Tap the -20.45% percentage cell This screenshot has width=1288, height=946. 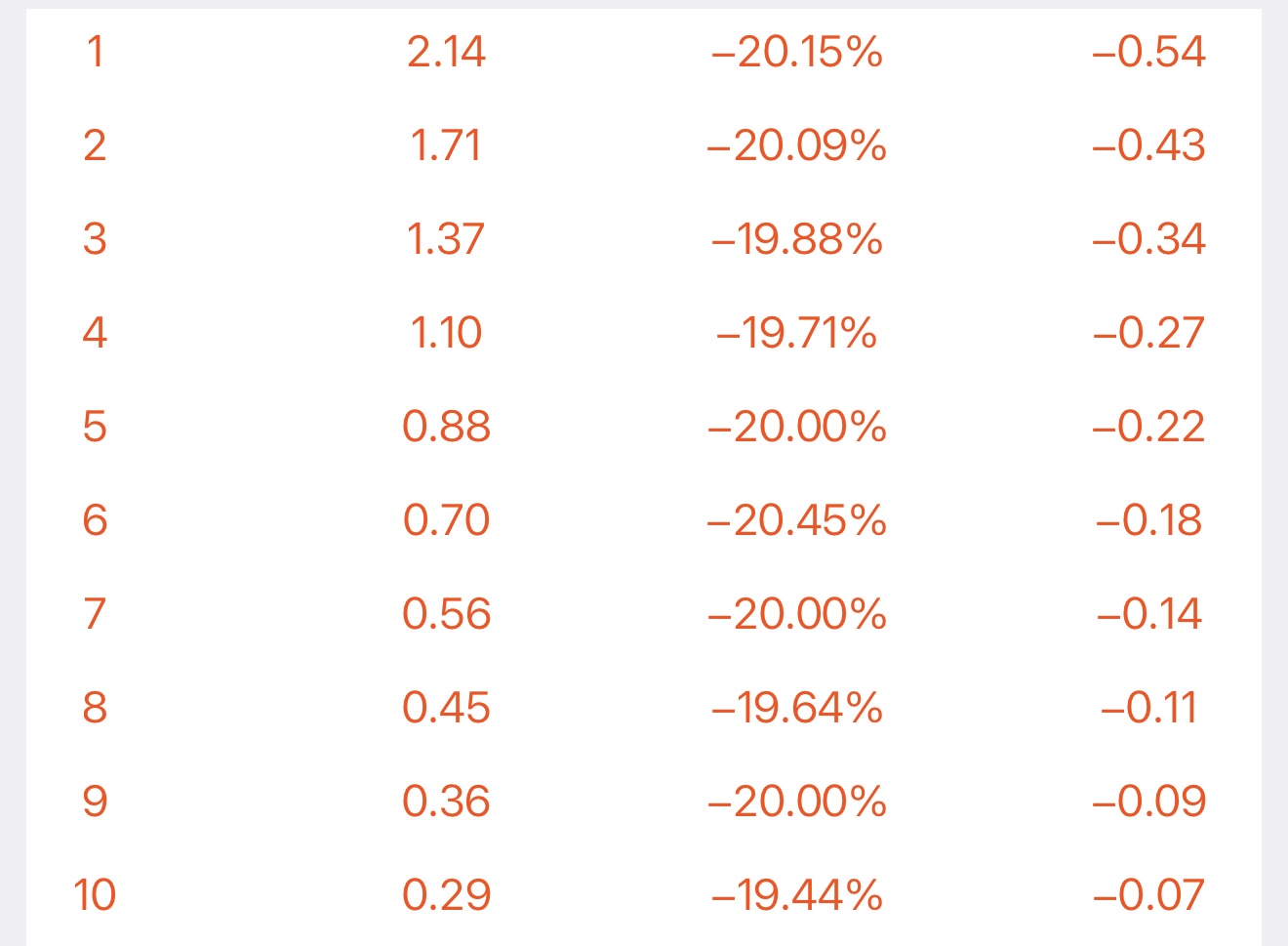797,520
